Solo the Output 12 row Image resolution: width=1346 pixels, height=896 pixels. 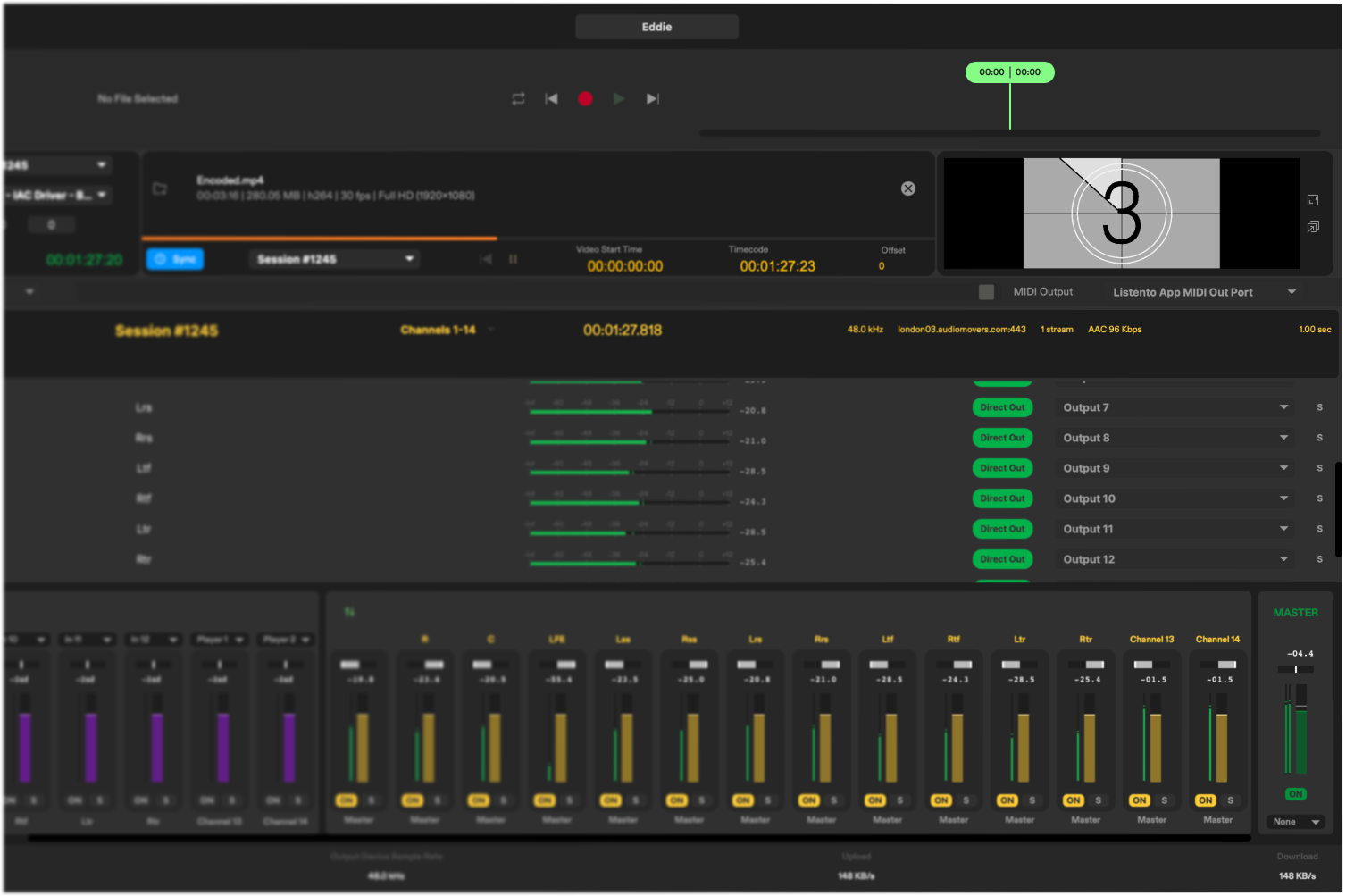pyautogui.click(x=1319, y=559)
